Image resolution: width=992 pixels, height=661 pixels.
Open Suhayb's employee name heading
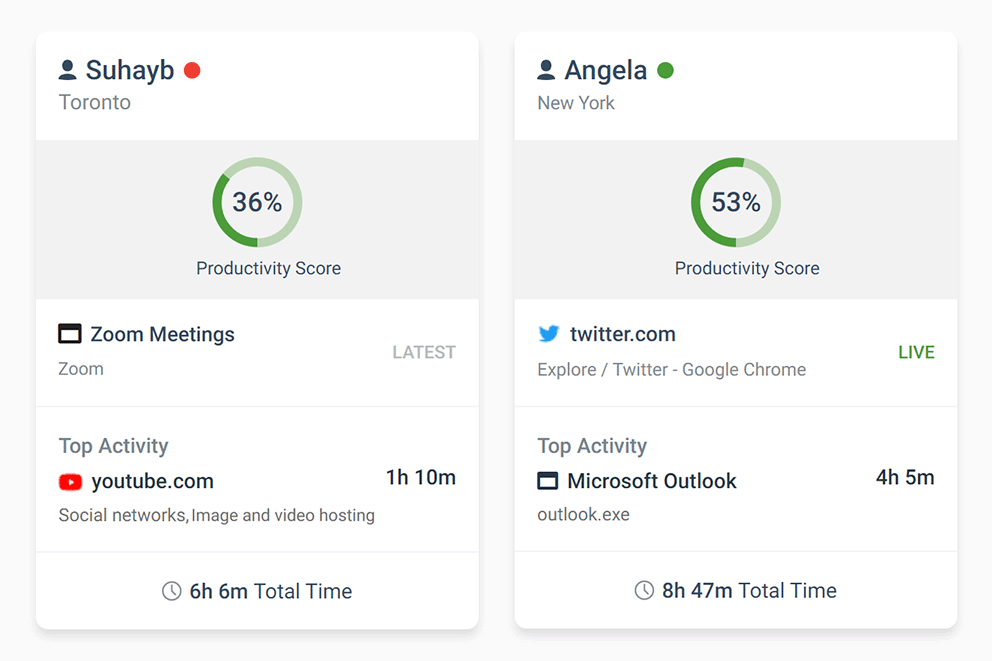coord(130,70)
